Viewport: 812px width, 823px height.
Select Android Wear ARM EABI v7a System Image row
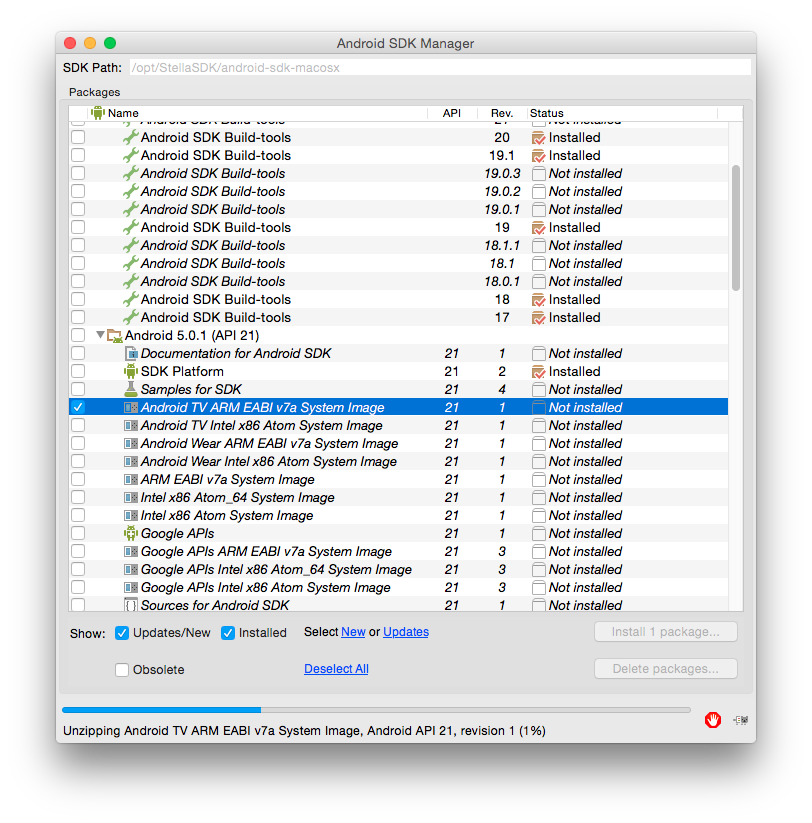click(398, 444)
